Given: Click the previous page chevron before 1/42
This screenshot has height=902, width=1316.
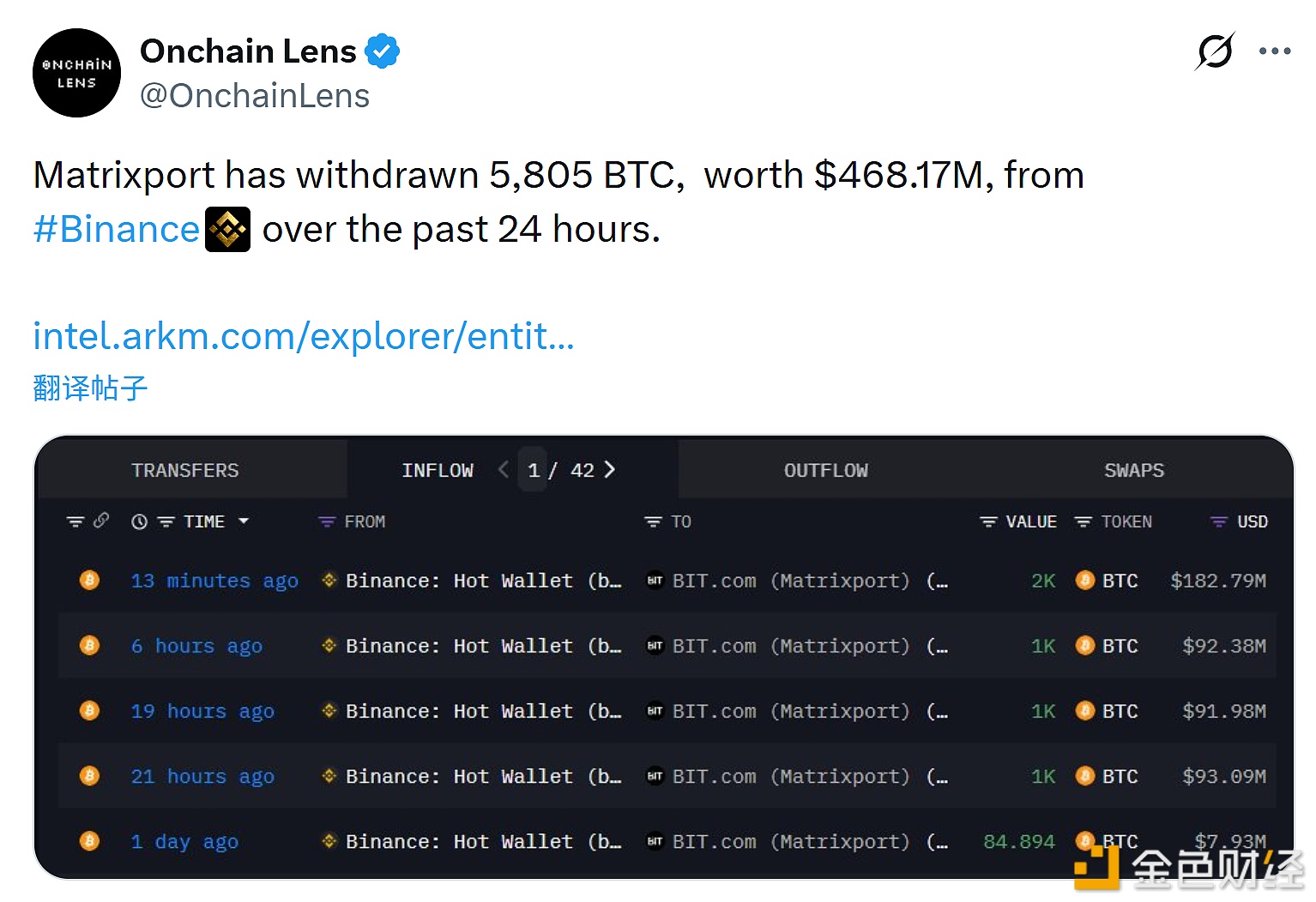Looking at the screenshot, I should click(x=504, y=469).
